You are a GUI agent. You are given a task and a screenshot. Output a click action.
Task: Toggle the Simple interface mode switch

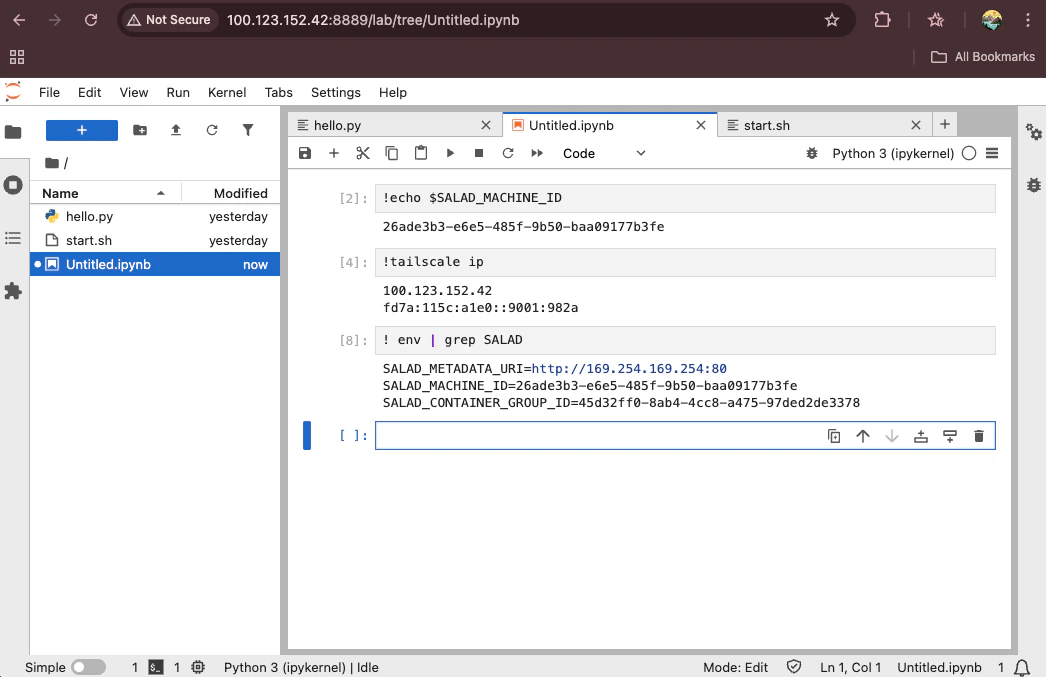point(89,667)
